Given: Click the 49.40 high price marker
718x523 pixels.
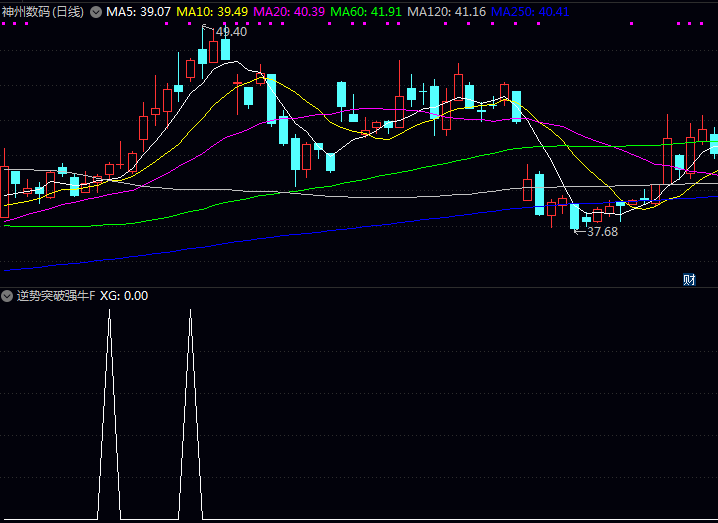Looking at the screenshot, I should pyautogui.click(x=231, y=32).
